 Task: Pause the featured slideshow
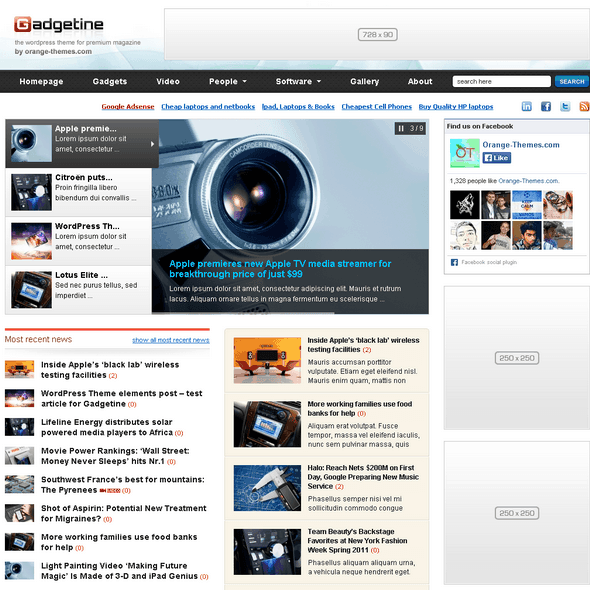401,128
